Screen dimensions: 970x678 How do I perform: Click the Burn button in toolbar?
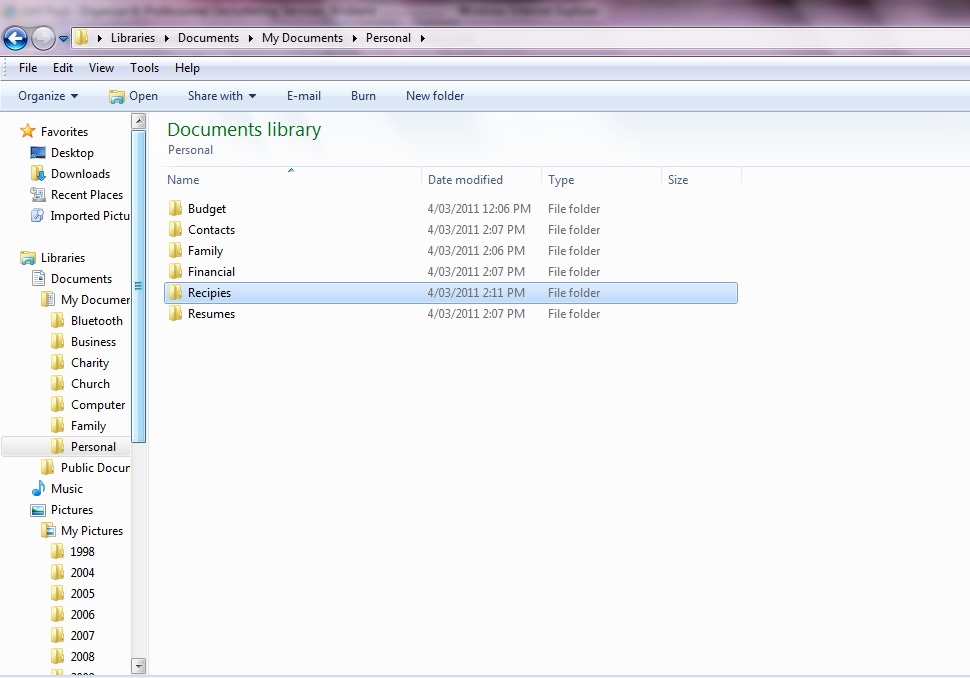[x=363, y=96]
